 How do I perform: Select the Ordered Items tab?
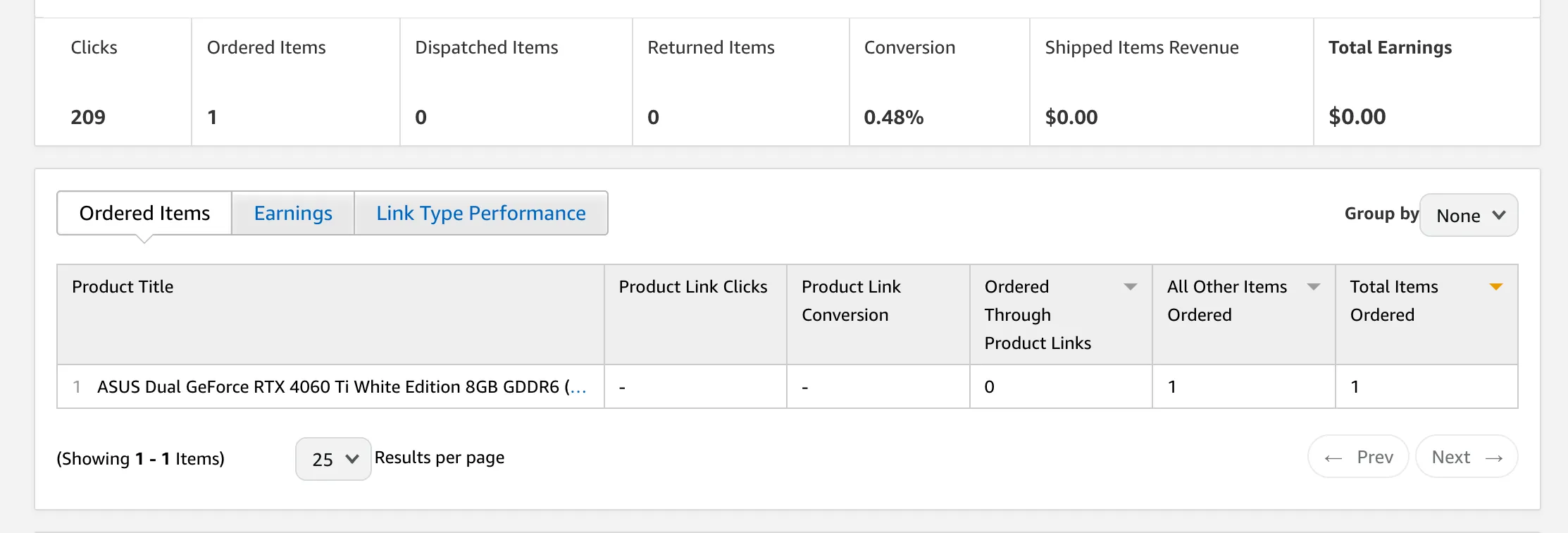coord(144,213)
